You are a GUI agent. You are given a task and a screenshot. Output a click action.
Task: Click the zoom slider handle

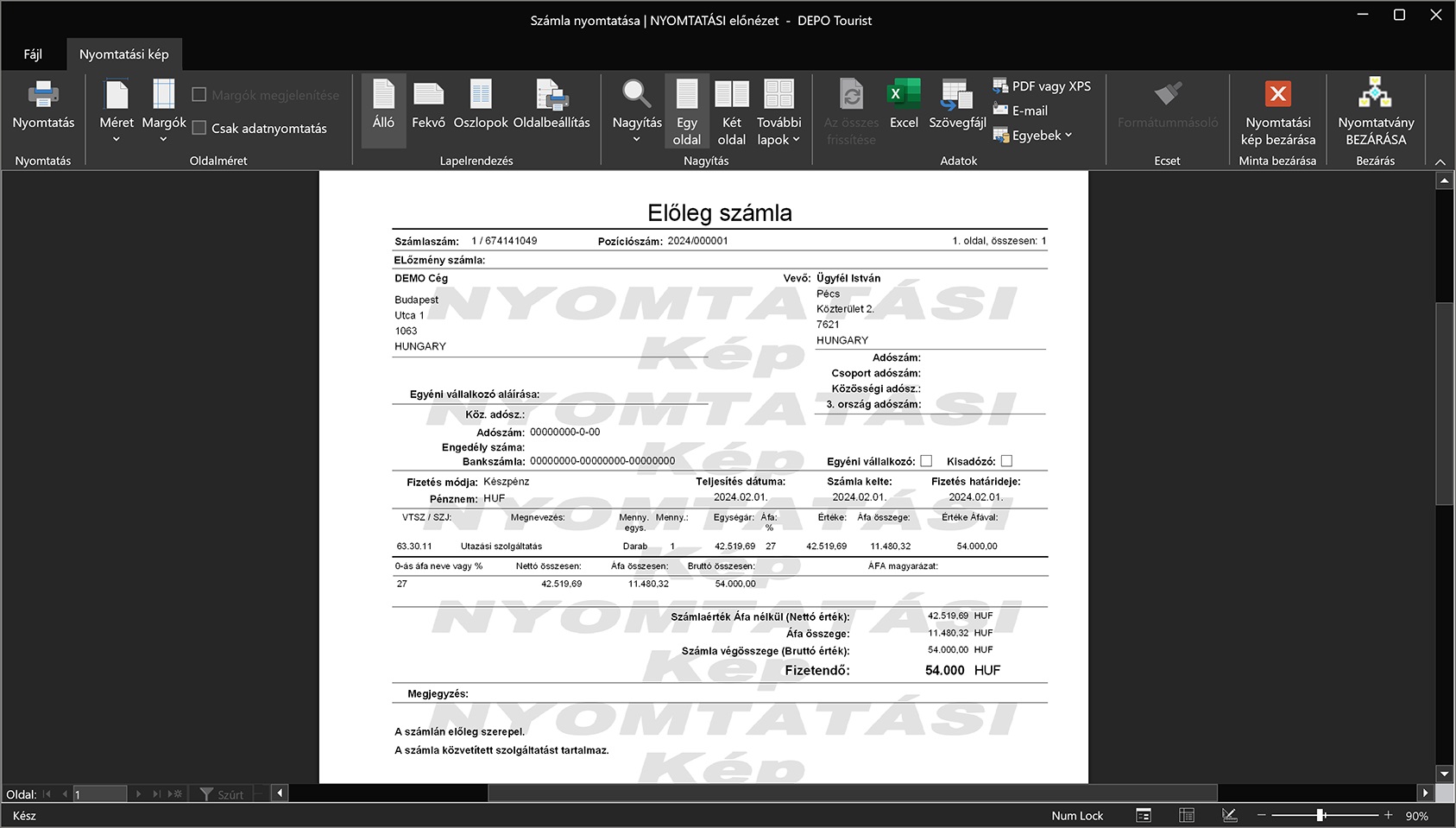click(1320, 815)
